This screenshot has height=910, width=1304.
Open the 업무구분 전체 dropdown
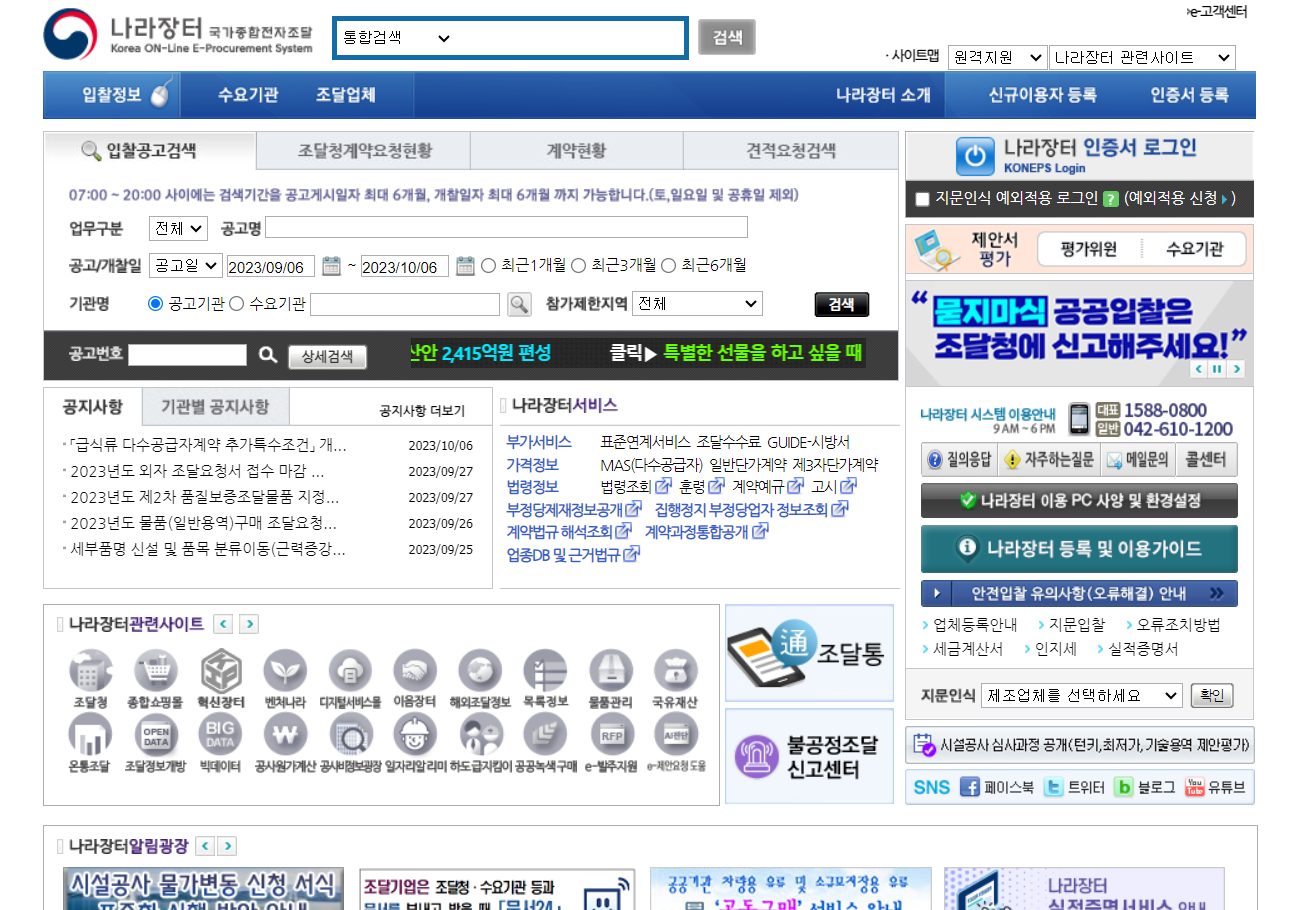(178, 228)
